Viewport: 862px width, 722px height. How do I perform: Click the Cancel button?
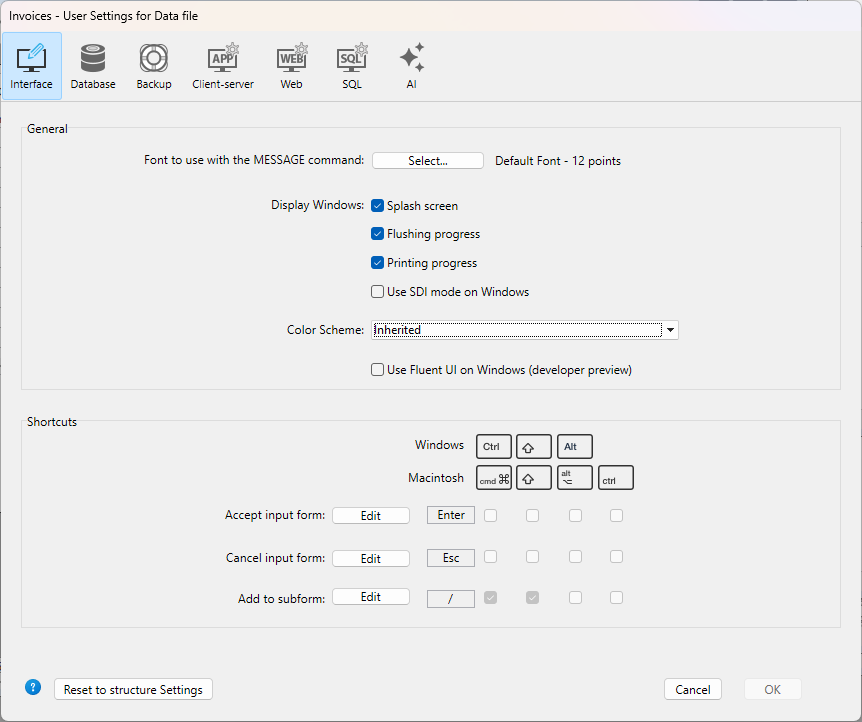point(692,689)
